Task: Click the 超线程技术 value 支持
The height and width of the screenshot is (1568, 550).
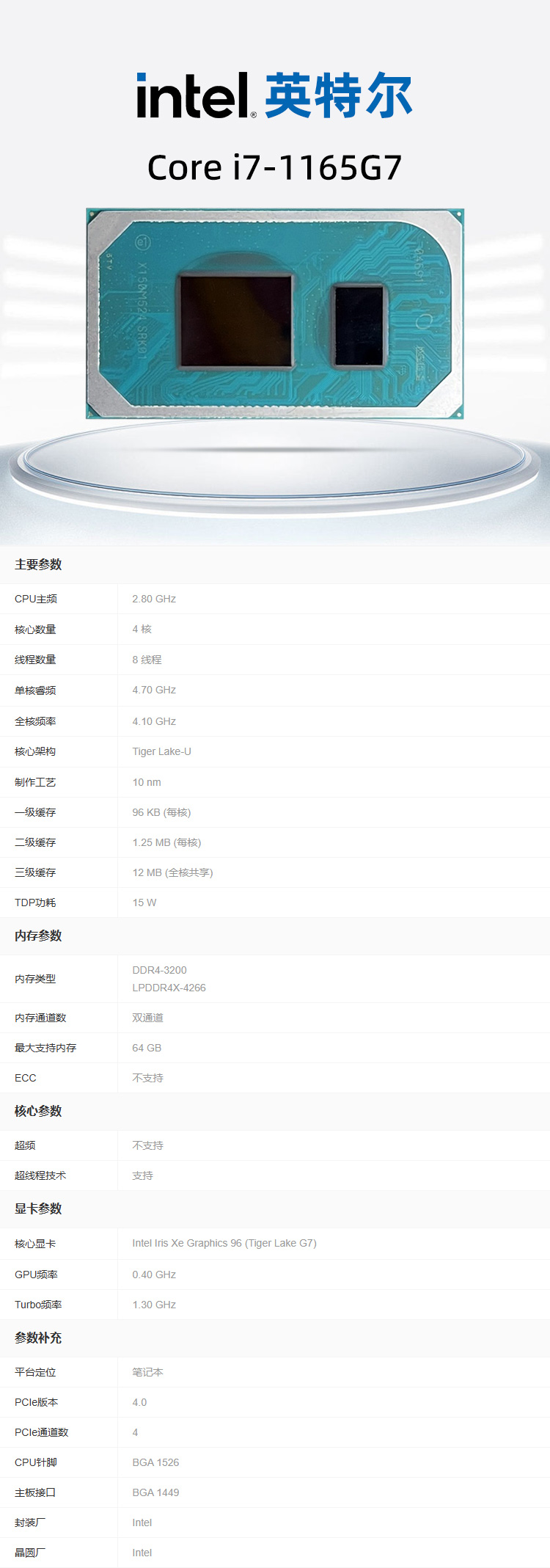Action: coord(143,1175)
